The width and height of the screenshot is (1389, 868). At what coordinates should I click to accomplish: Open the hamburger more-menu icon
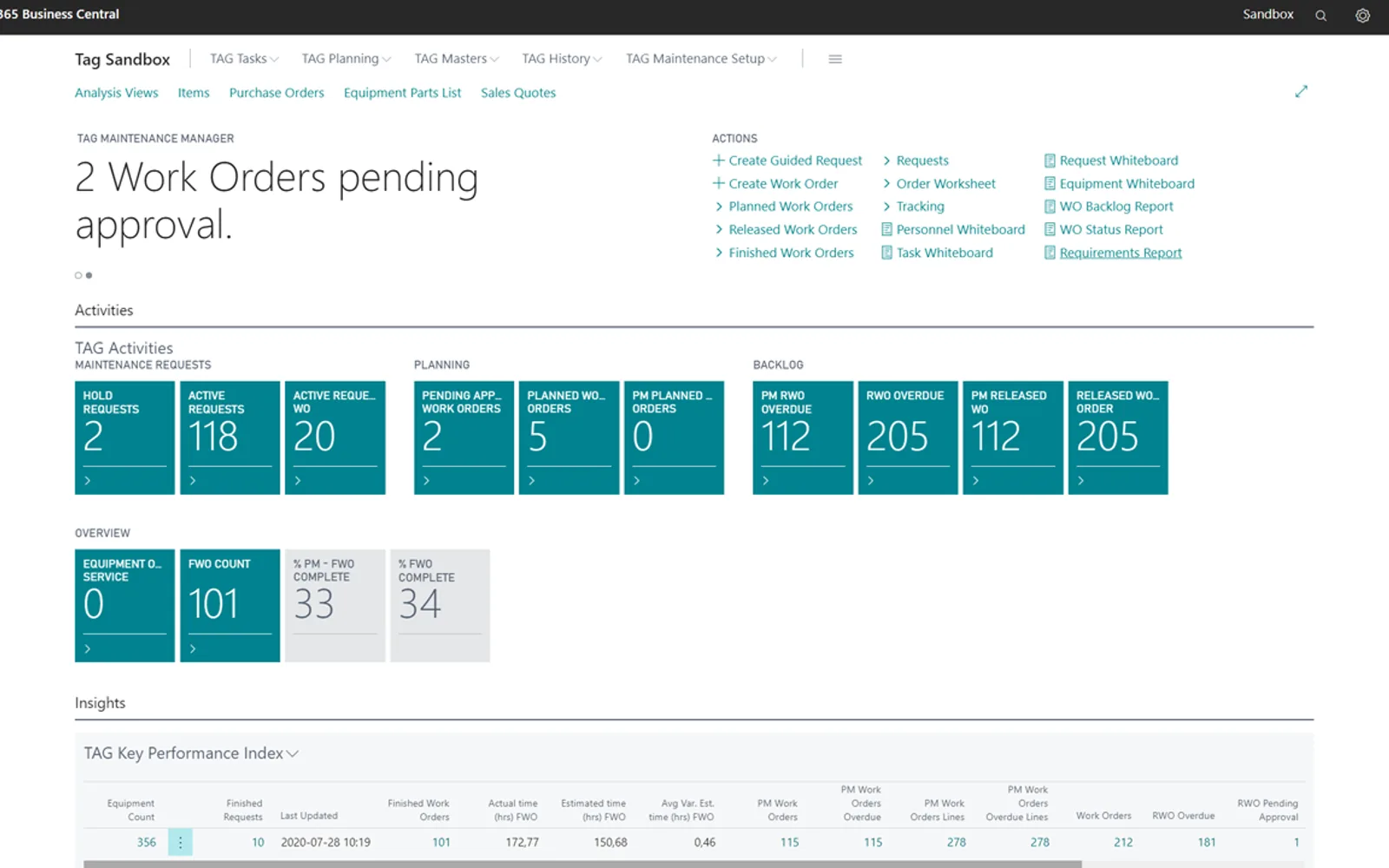835,59
